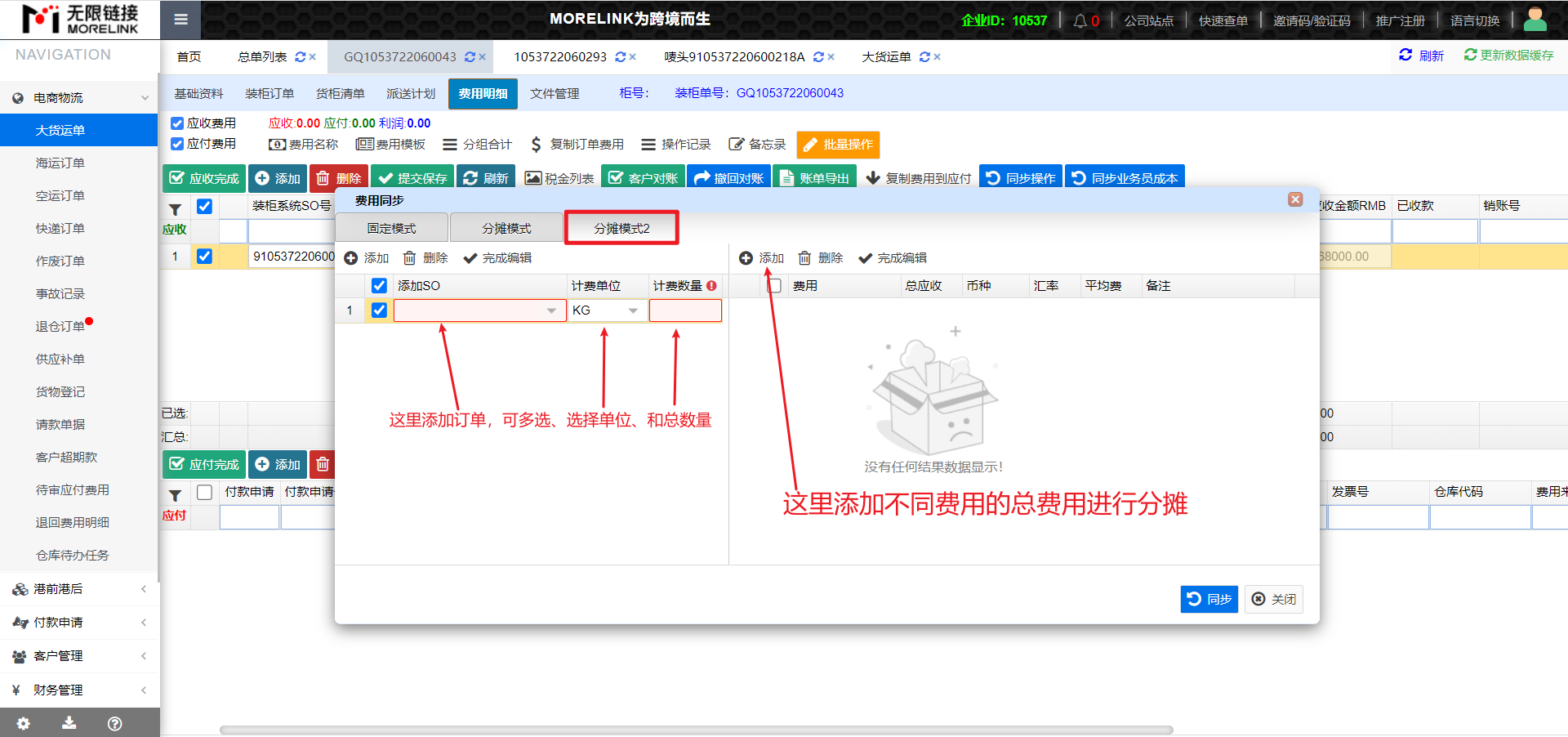
Task: Uncheck the 应收费用 checkbox
Action: [177, 123]
